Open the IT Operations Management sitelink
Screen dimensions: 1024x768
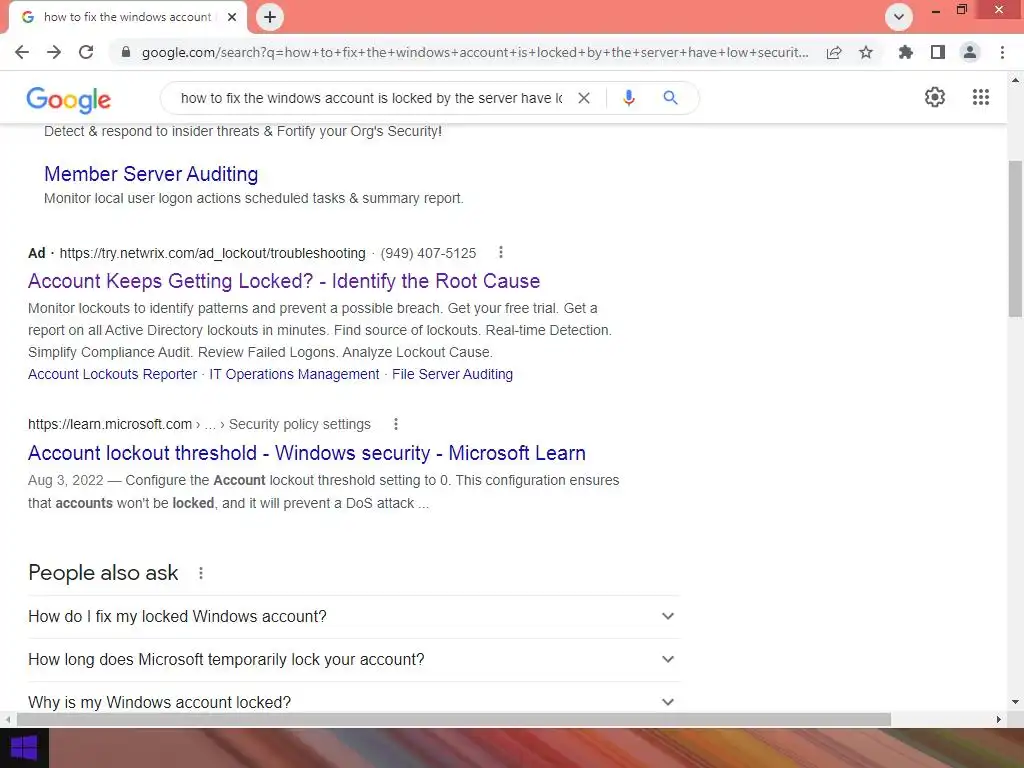click(294, 374)
